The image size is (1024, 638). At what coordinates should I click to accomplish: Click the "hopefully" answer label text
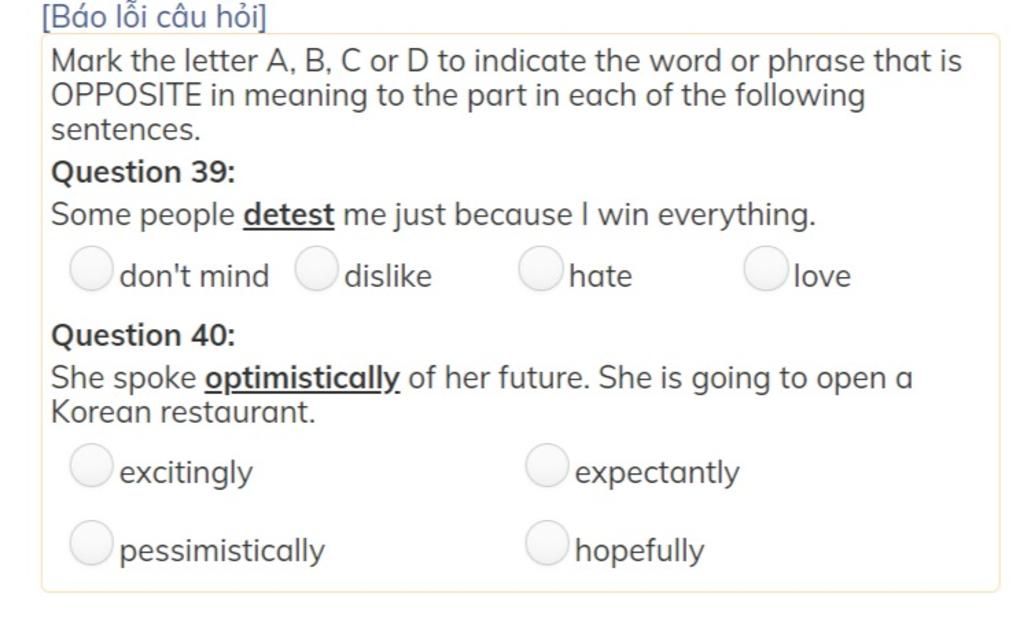coord(639,551)
